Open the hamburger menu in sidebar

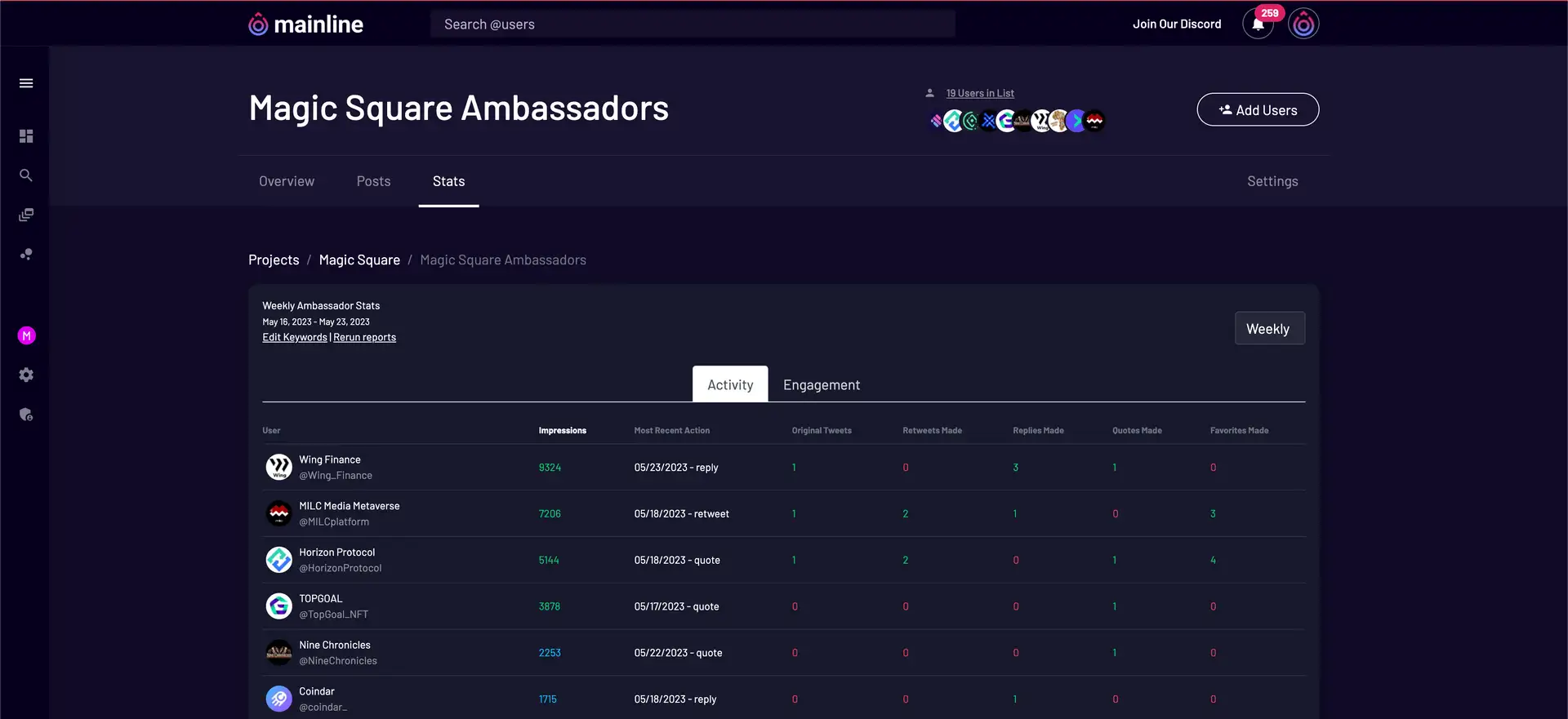pyautogui.click(x=26, y=83)
